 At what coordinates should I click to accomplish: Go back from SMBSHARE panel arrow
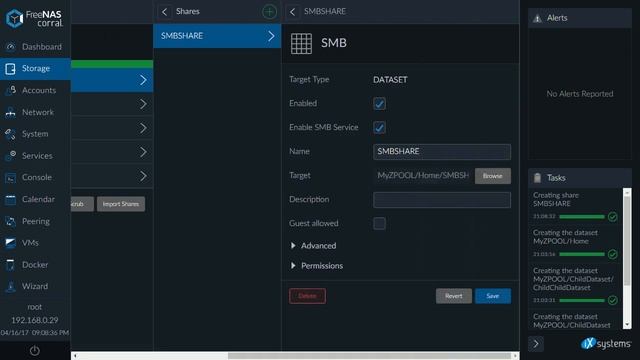click(x=293, y=11)
